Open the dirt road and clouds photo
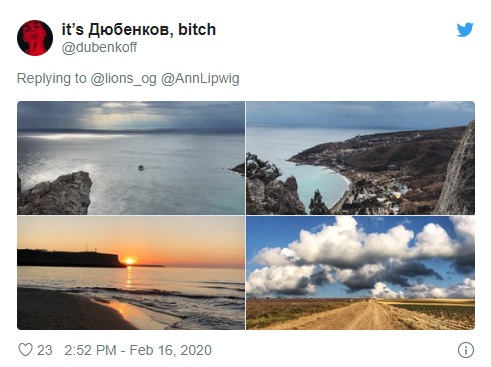Screen dimensions: 491x367 point(360,273)
